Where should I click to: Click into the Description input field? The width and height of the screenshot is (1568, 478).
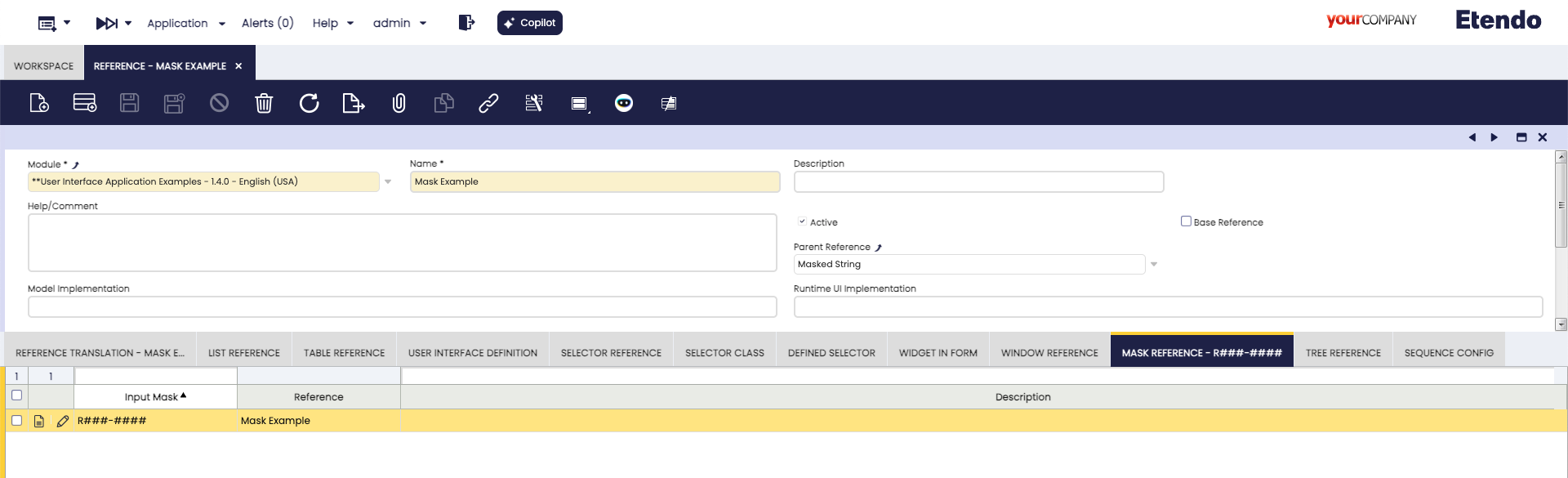[x=978, y=182]
